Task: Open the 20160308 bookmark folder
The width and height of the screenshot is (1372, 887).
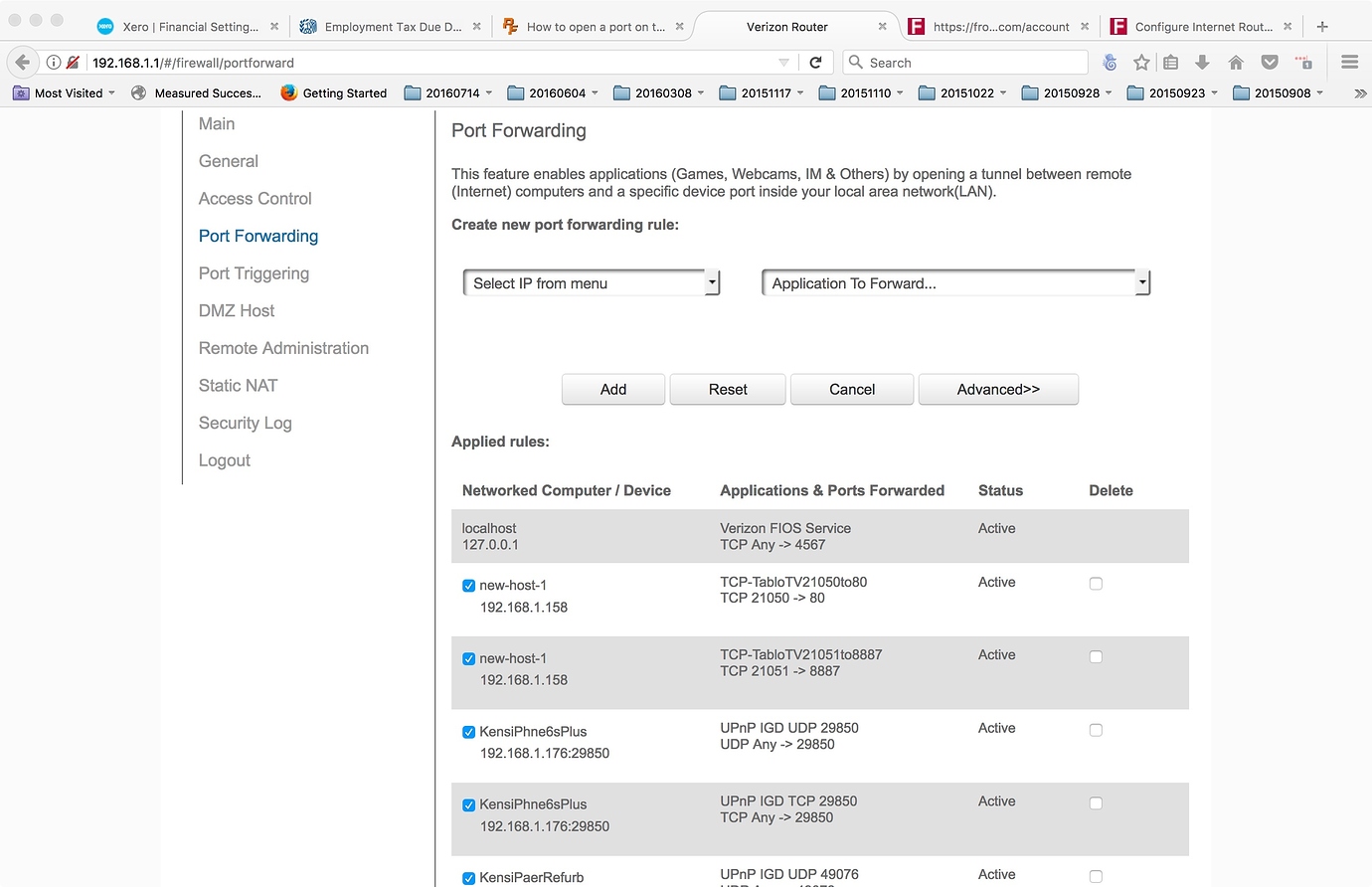Action: (x=659, y=93)
